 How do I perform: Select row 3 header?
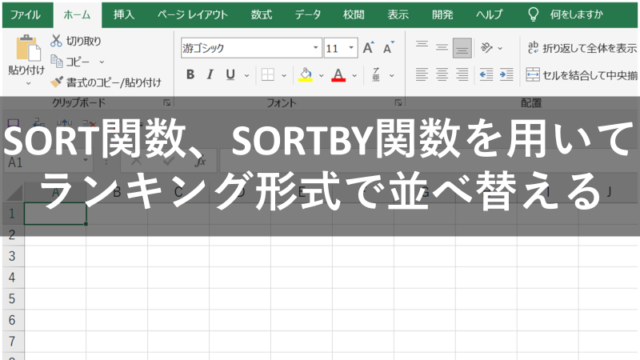[12, 256]
